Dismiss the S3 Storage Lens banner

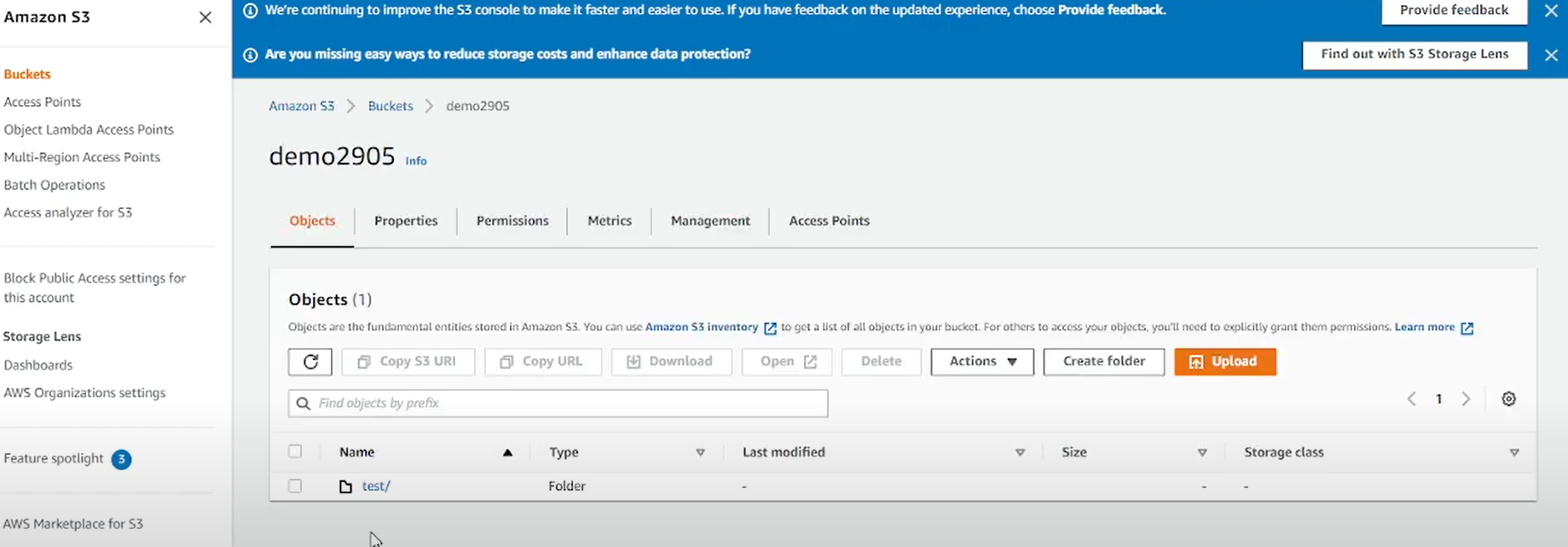pos(1551,55)
